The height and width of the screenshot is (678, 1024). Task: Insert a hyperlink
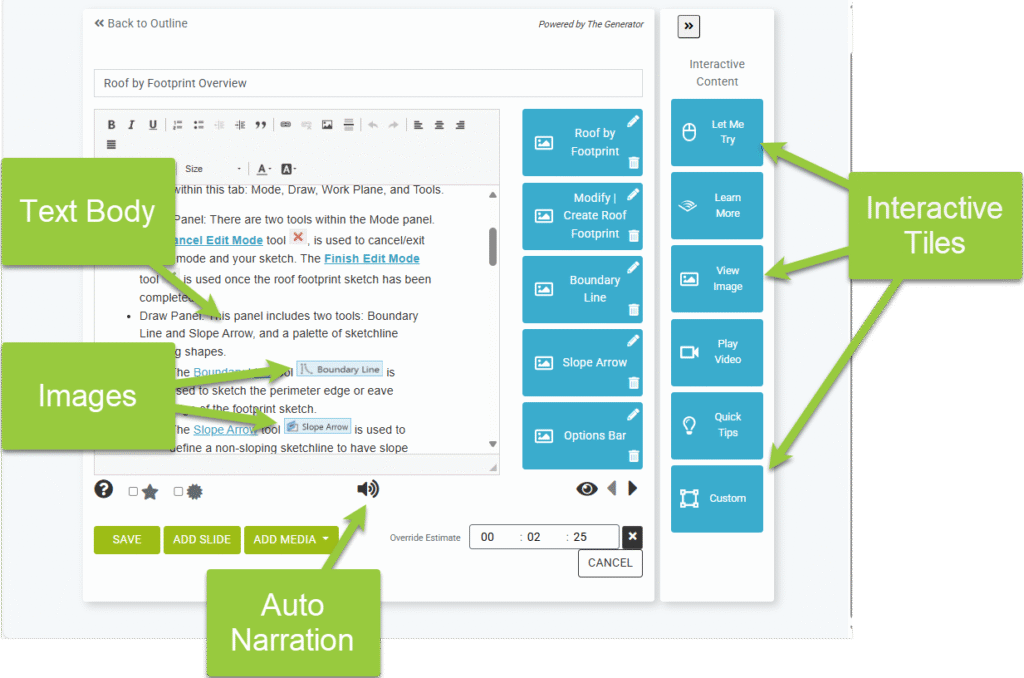pyautogui.click(x=284, y=124)
